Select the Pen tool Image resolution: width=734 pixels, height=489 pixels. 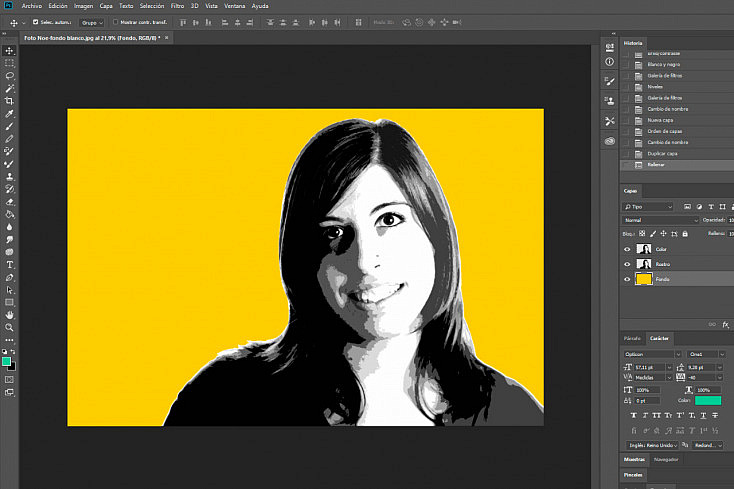click(9, 277)
